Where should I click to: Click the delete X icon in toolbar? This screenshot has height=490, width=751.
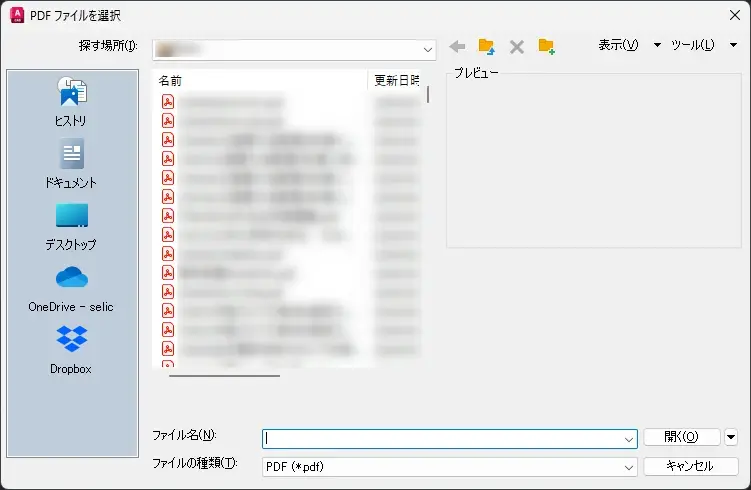517,46
